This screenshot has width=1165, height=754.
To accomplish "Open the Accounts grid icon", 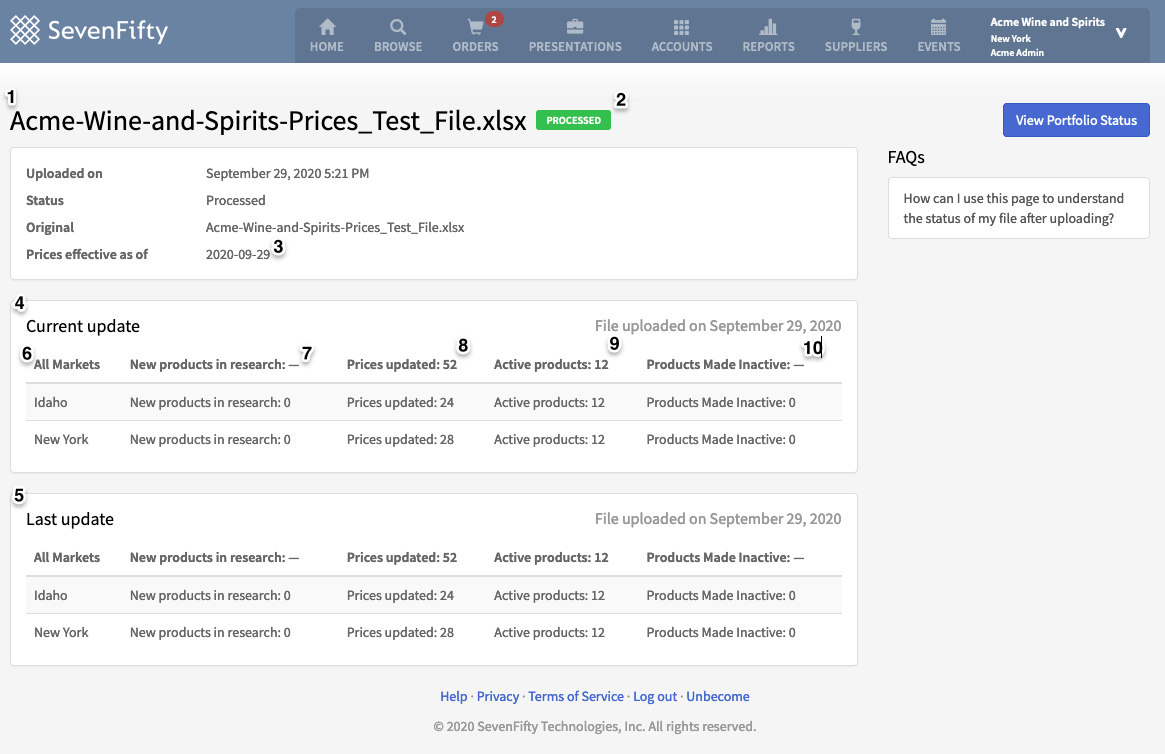I will 681,29.
